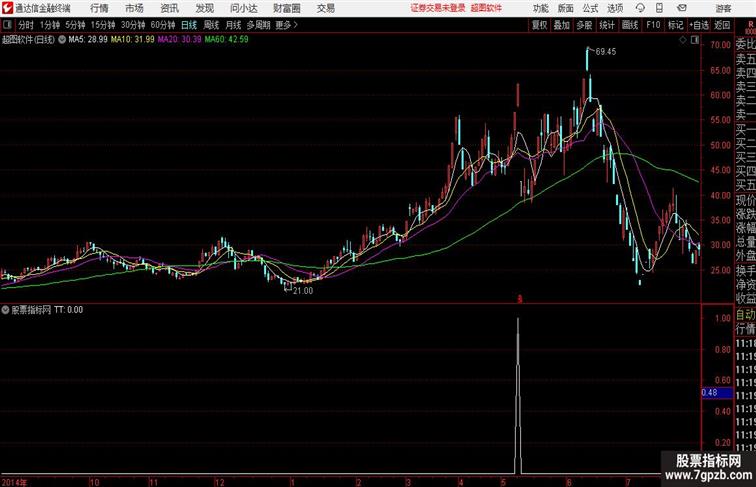Switch to 60分钟 period
Viewport: 756px width, 487px height.
(x=163, y=25)
